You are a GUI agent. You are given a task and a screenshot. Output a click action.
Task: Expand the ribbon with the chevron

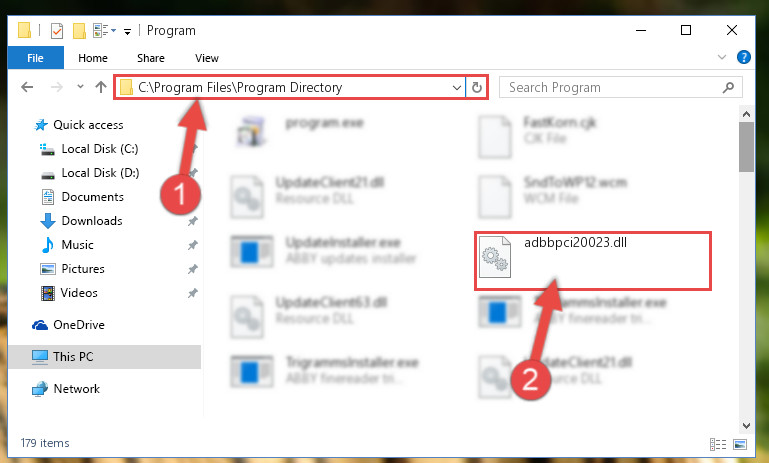721,57
